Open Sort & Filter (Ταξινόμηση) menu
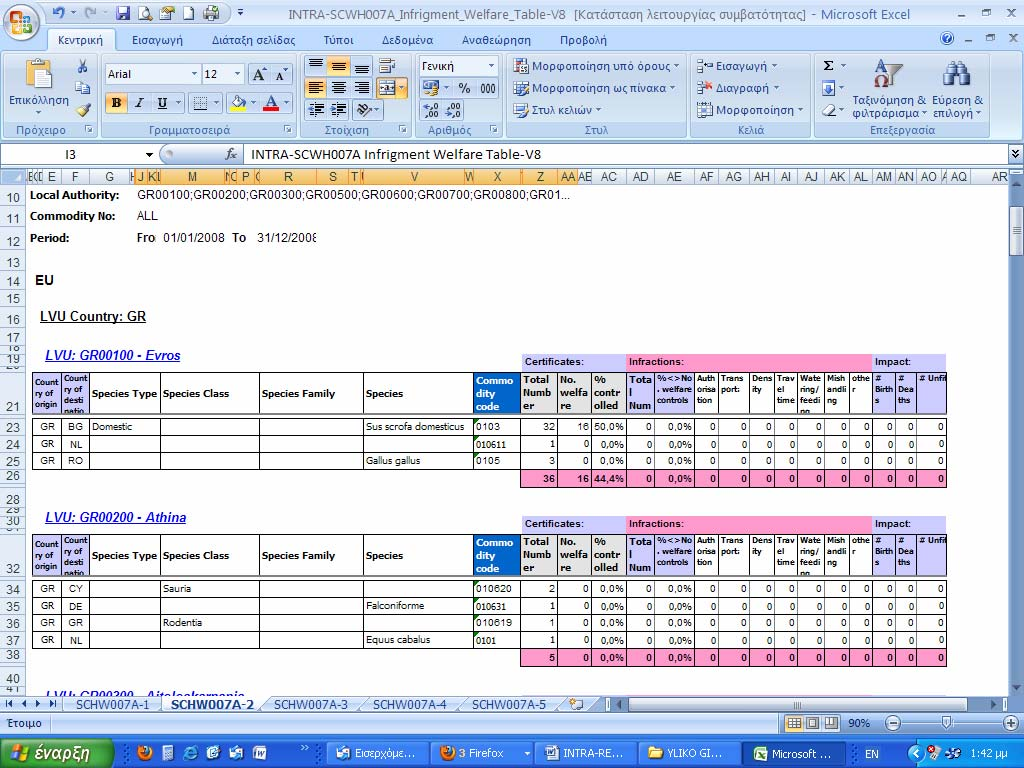This screenshot has width=1024, height=768. pyautogui.click(x=889, y=89)
